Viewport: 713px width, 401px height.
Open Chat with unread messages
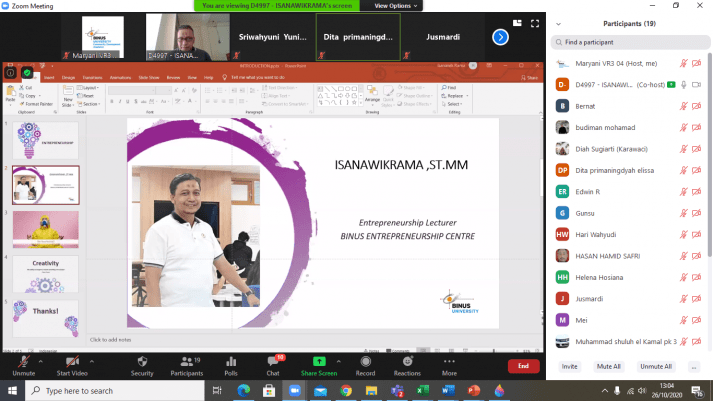tap(273, 366)
